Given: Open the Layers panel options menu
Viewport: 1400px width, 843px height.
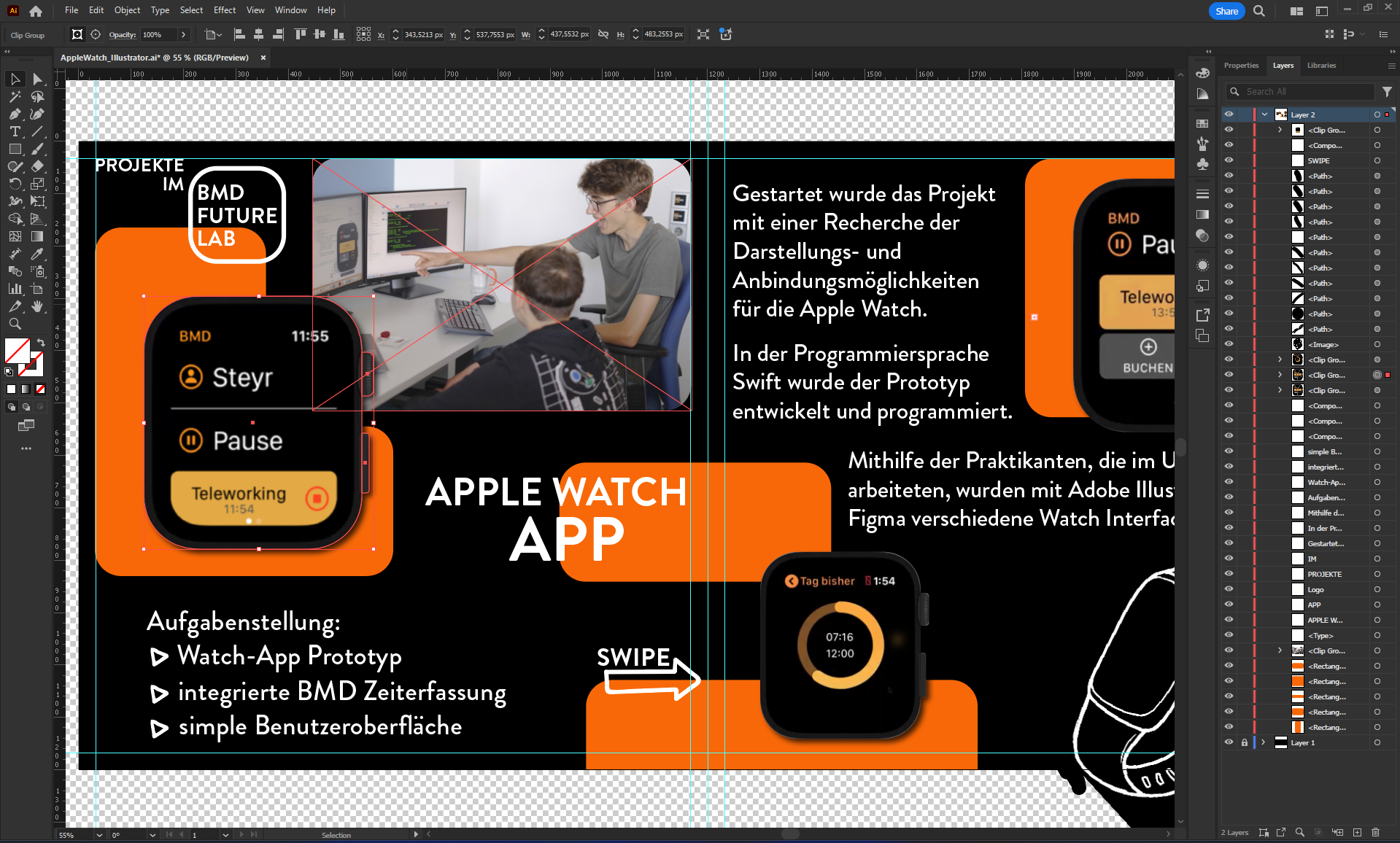Looking at the screenshot, I should [x=1391, y=66].
